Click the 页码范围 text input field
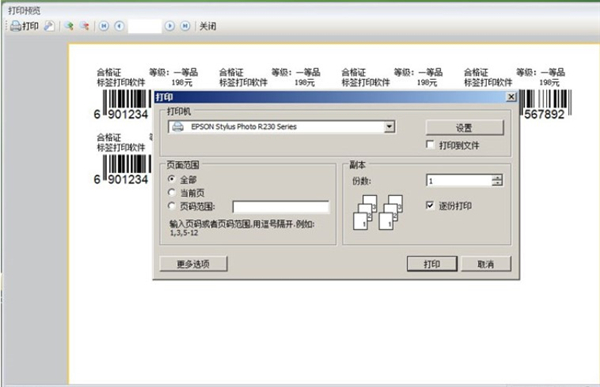 point(280,207)
